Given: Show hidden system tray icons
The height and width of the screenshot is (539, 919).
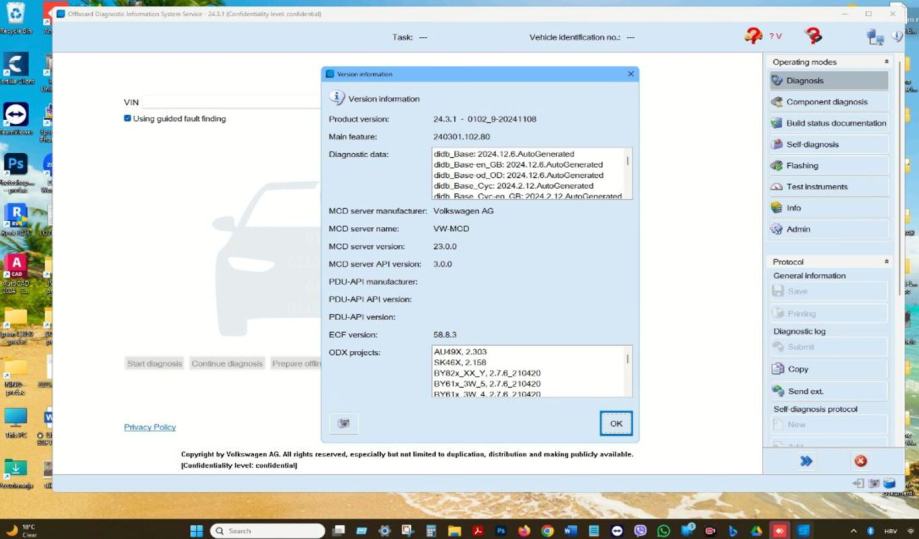Looking at the screenshot, I should (x=853, y=531).
